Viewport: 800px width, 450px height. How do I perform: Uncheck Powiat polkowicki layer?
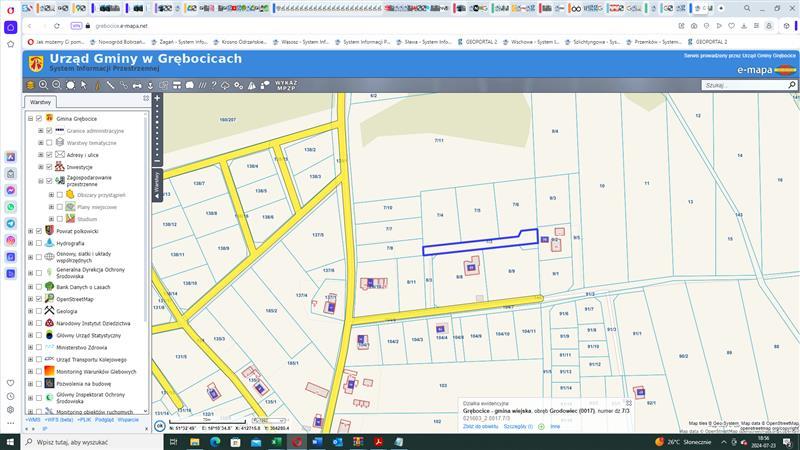coord(39,231)
